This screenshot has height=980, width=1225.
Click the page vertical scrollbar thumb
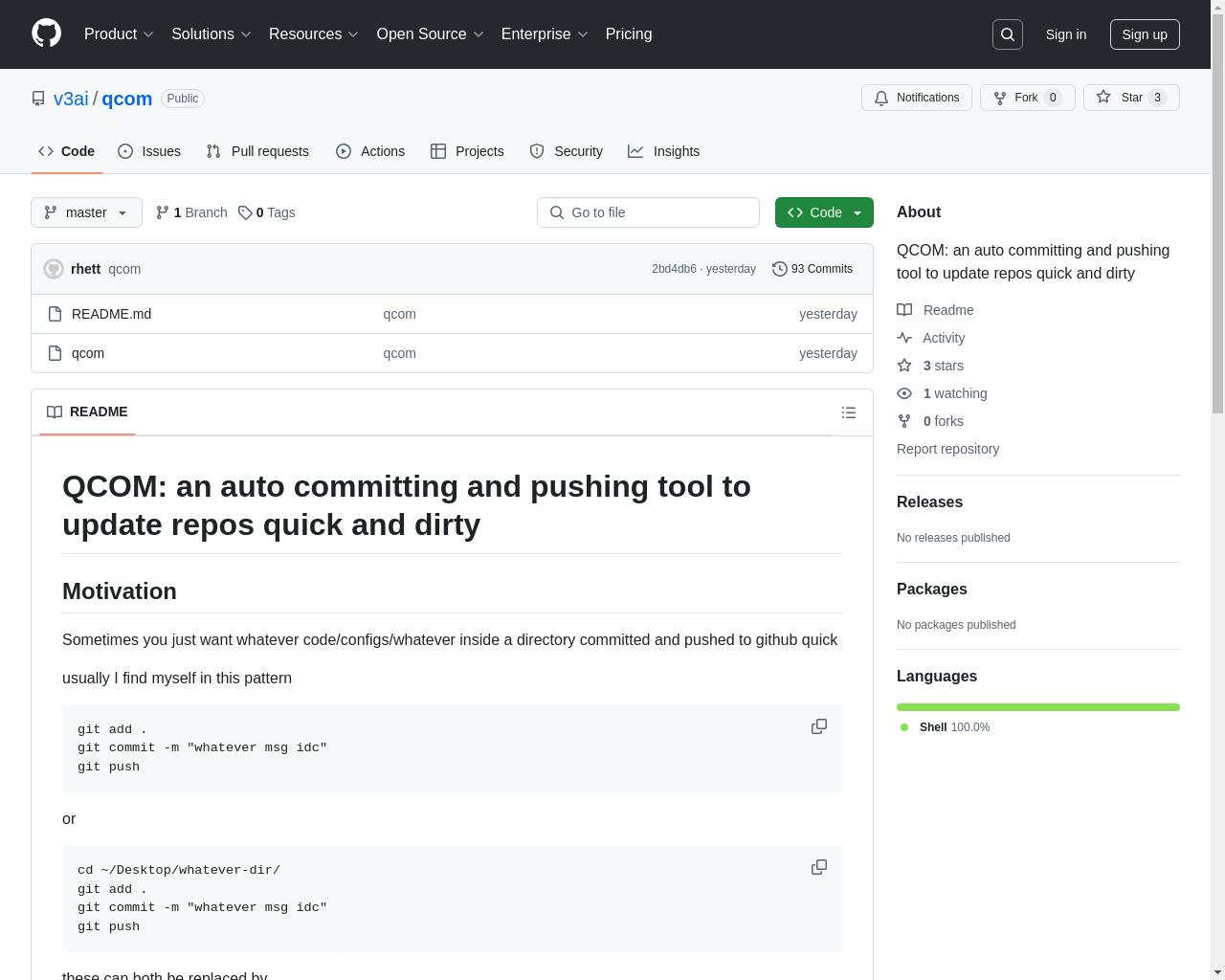click(x=1217, y=215)
